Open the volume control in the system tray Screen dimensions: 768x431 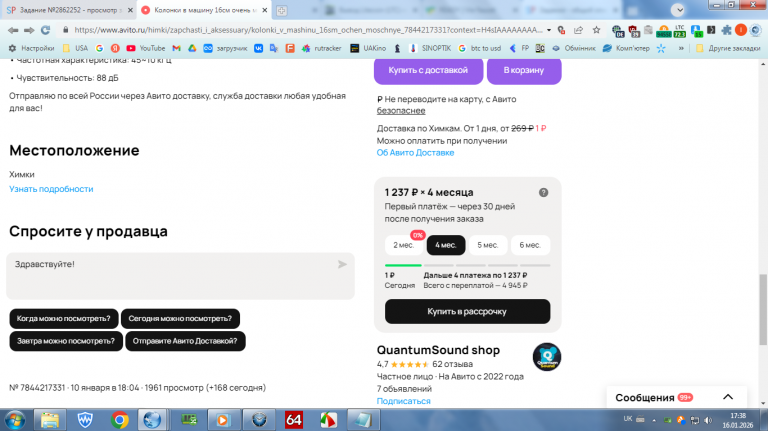708,420
